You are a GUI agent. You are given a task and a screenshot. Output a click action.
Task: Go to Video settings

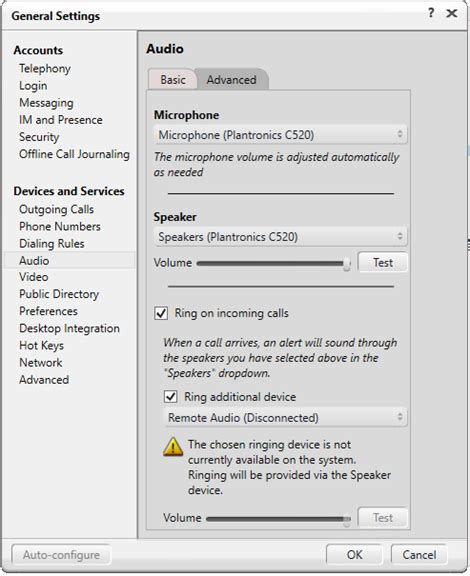[34, 277]
